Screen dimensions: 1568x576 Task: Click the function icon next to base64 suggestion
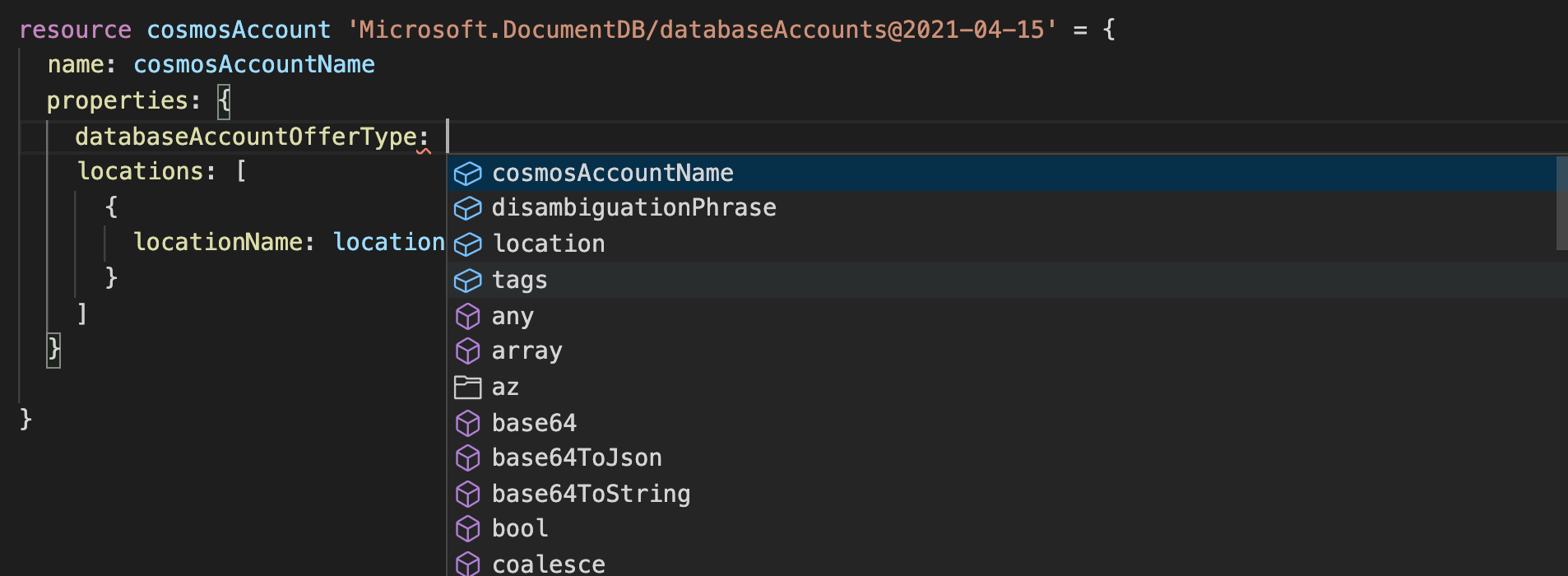pos(468,423)
